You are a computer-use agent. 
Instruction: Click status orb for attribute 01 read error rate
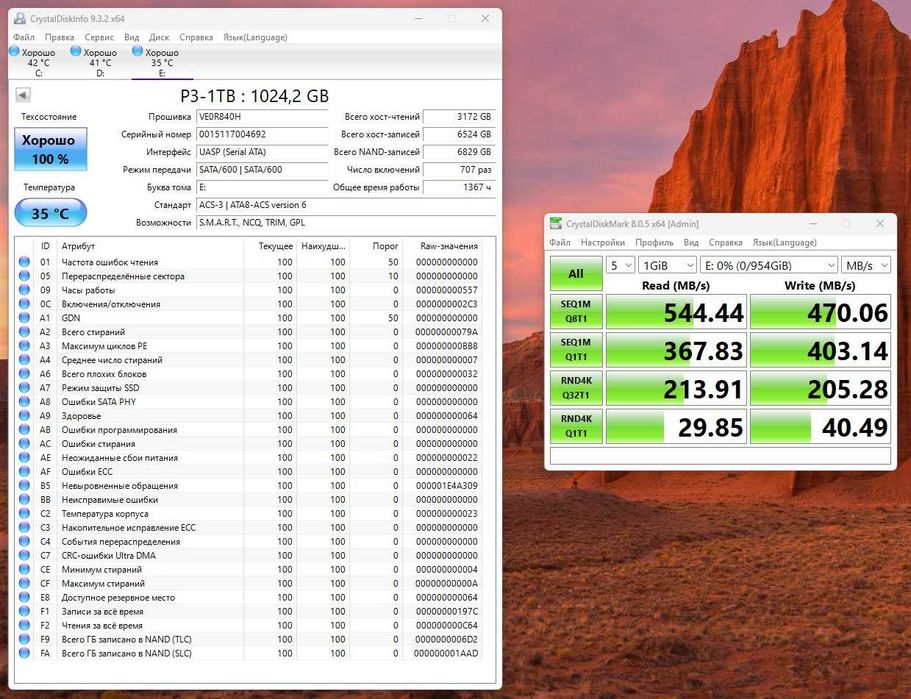[24, 262]
